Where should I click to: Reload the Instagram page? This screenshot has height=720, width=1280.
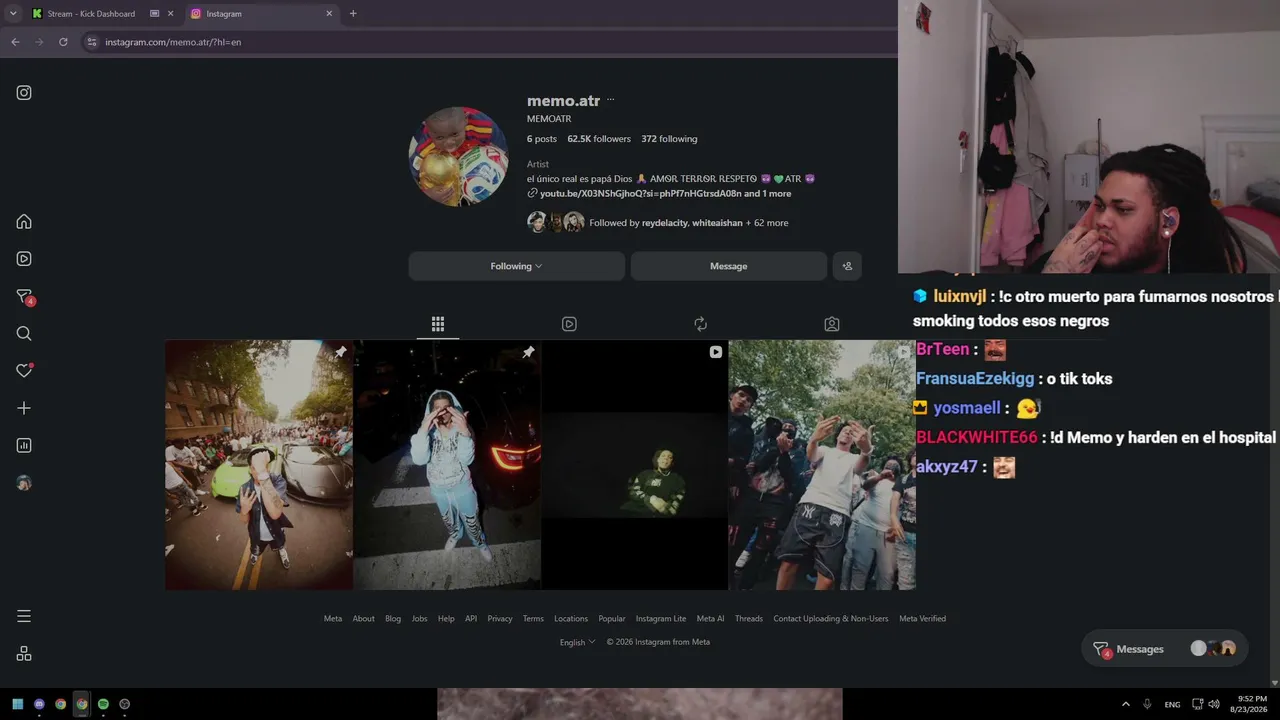point(63,42)
